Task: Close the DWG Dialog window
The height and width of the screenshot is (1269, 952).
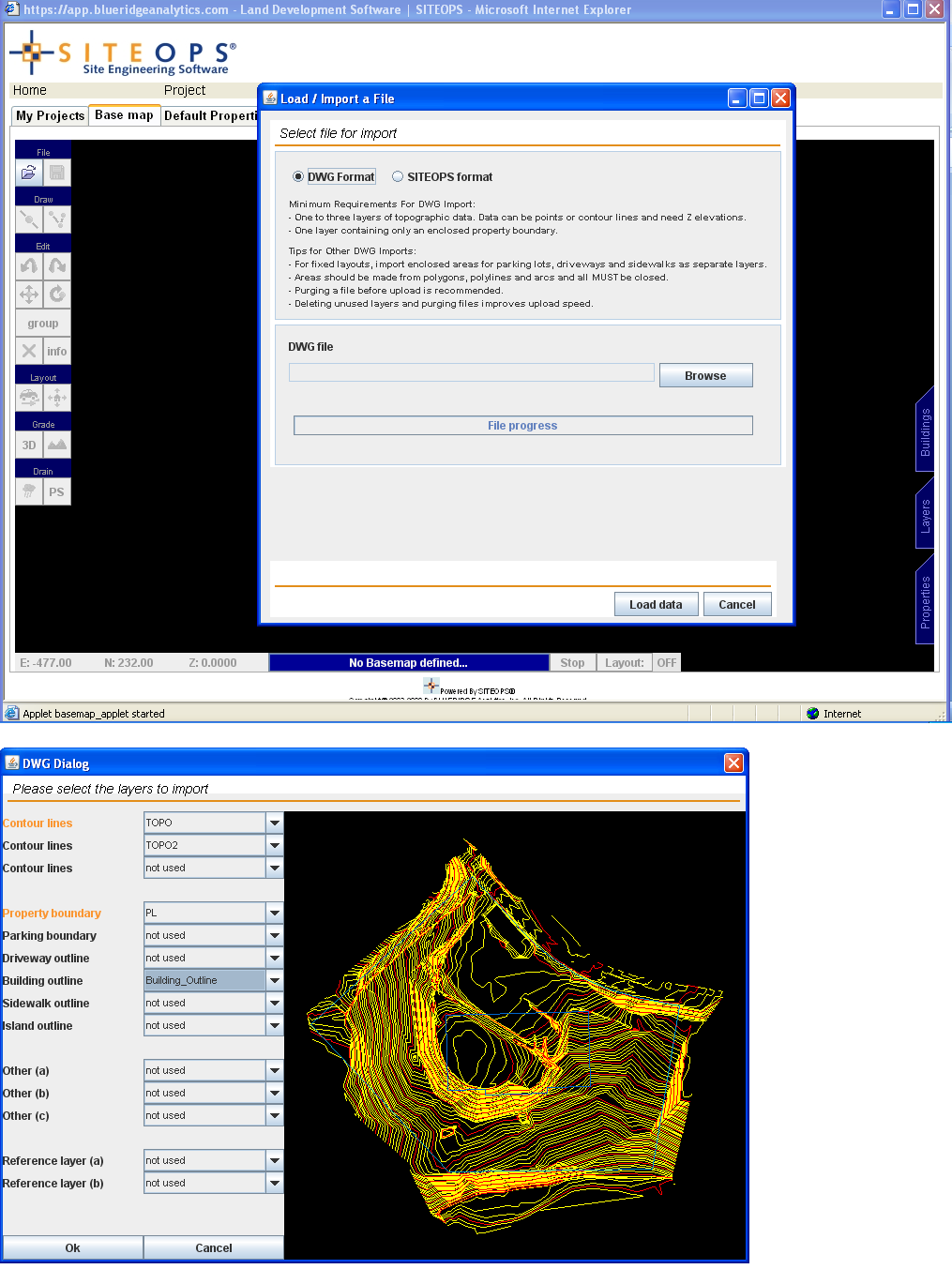Action: (x=733, y=763)
